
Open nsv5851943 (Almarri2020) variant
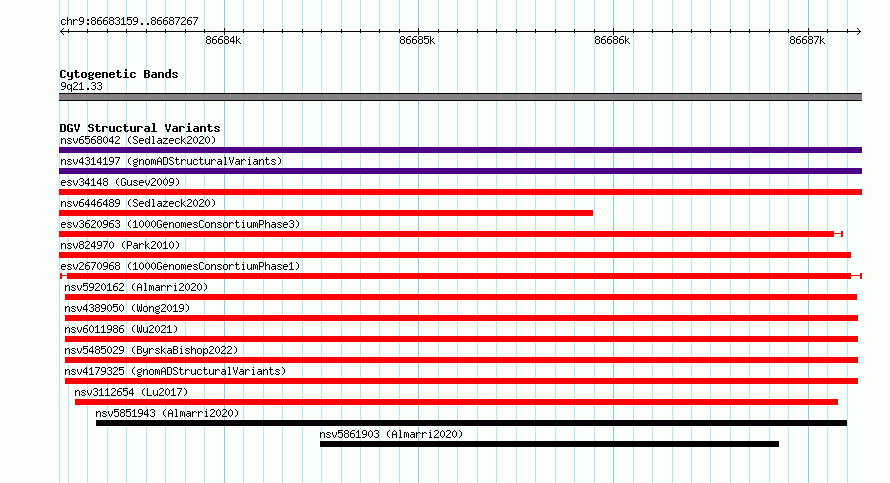(167, 413)
